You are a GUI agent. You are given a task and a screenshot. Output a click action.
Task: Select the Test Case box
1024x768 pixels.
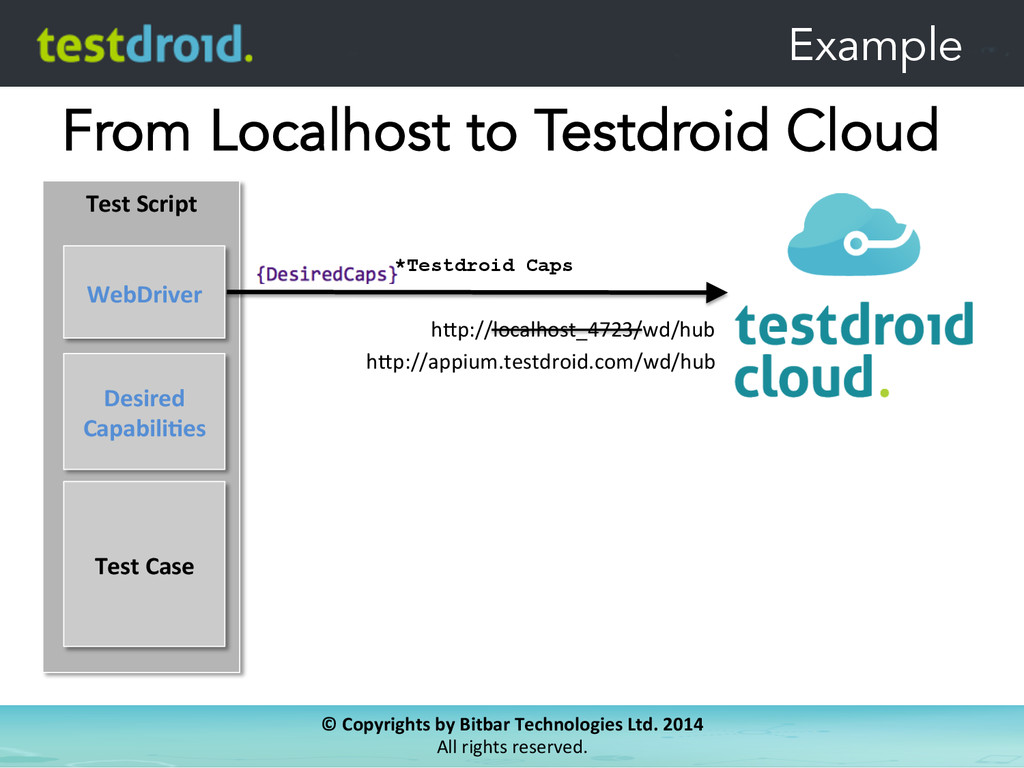coord(144,564)
